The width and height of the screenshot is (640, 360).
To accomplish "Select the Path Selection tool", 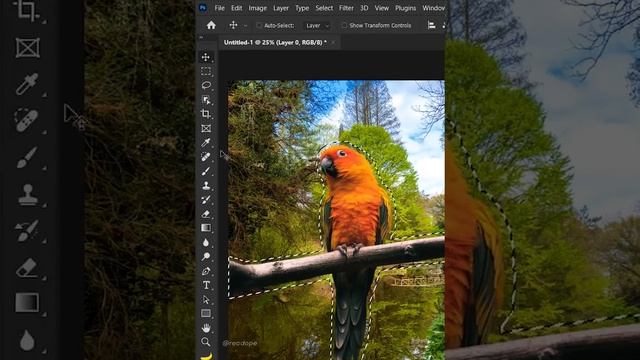I will 206,299.
